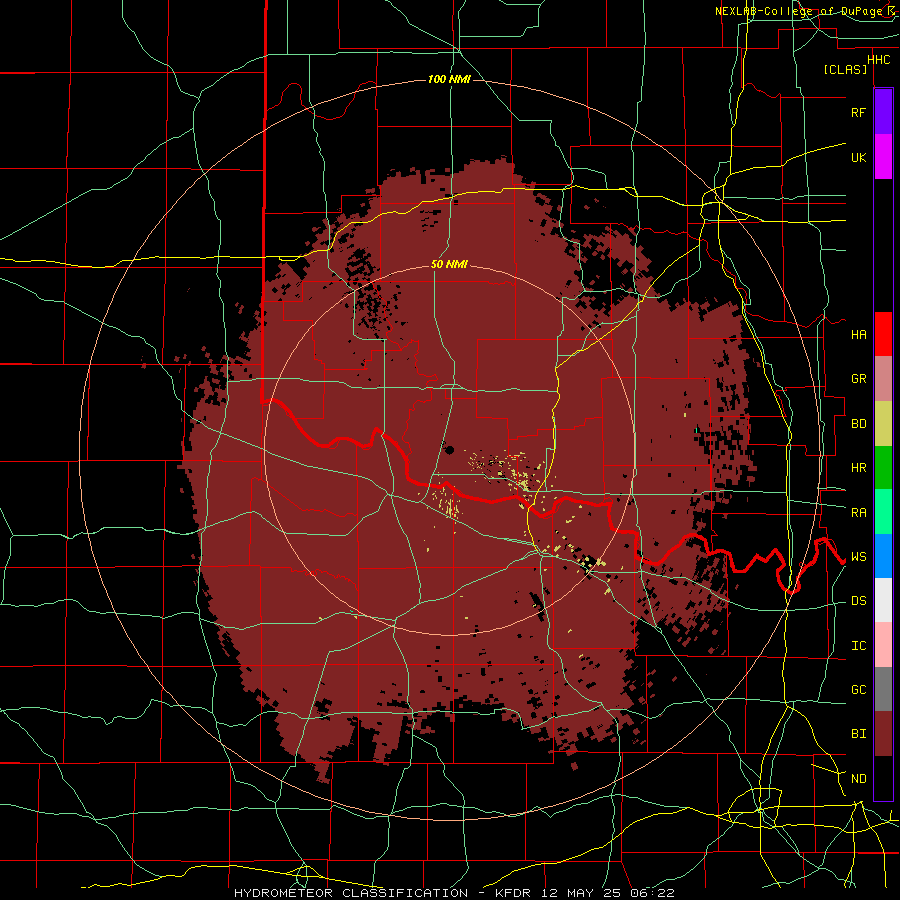Click the mint green RA legend swatch
The height and width of the screenshot is (900, 900).
[x=883, y=512]
